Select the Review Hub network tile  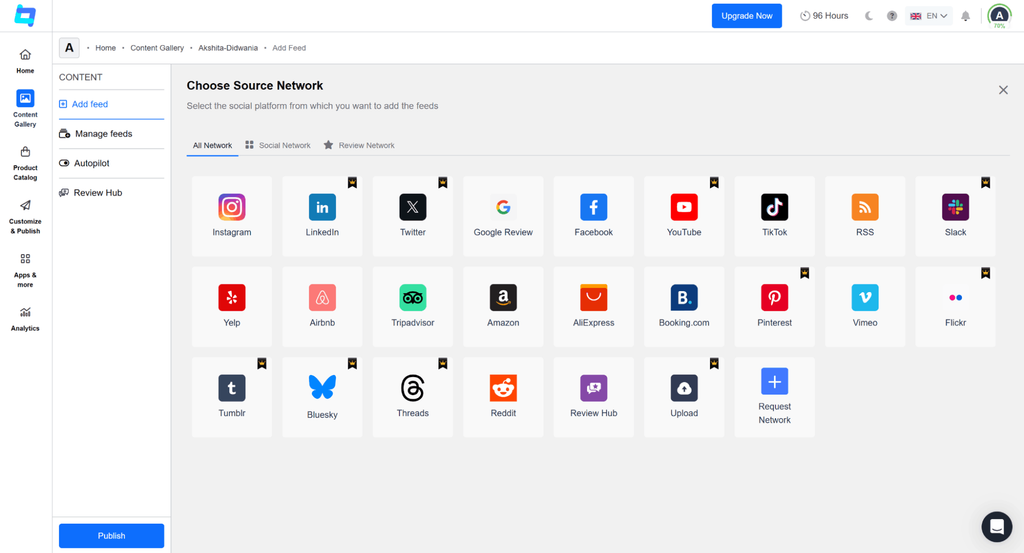click(x=594, y=397)
